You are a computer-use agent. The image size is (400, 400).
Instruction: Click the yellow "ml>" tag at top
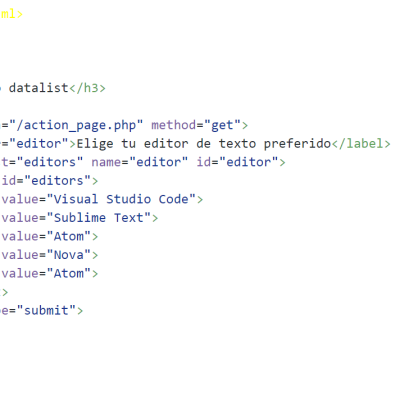11,14
